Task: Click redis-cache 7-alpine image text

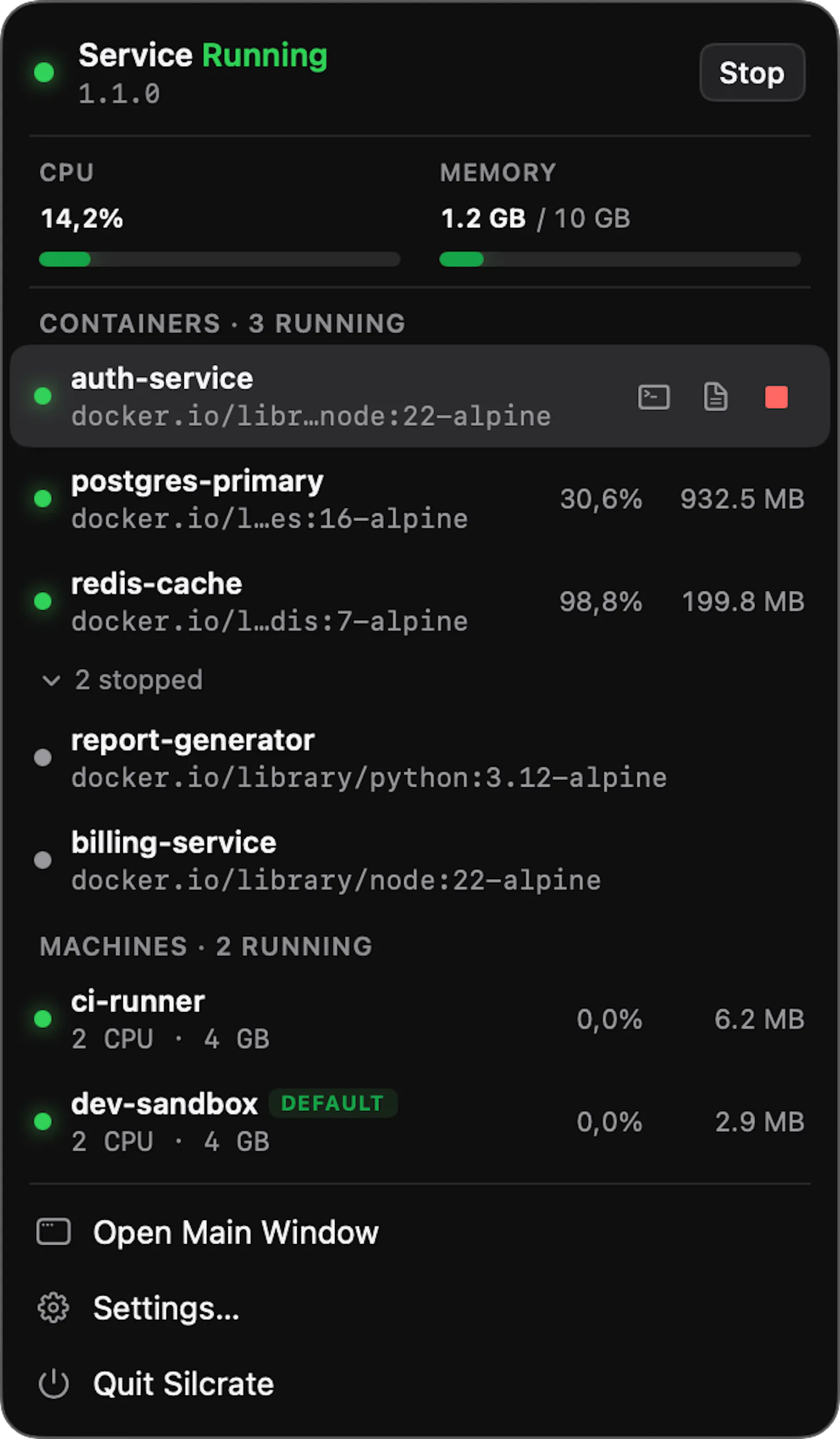Action: point(269,621)
